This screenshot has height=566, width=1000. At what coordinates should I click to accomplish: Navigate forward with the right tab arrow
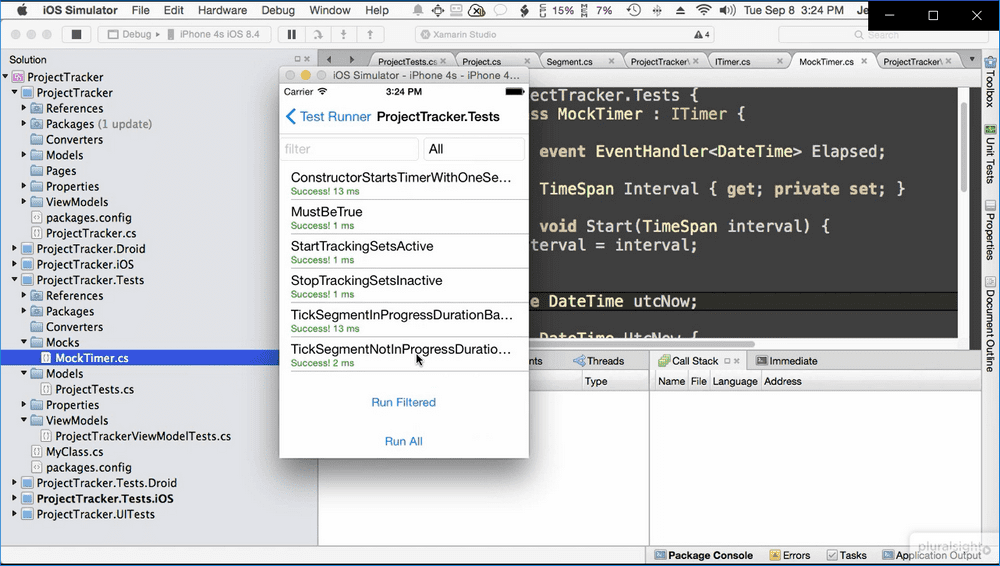click(x=351, y=59)
